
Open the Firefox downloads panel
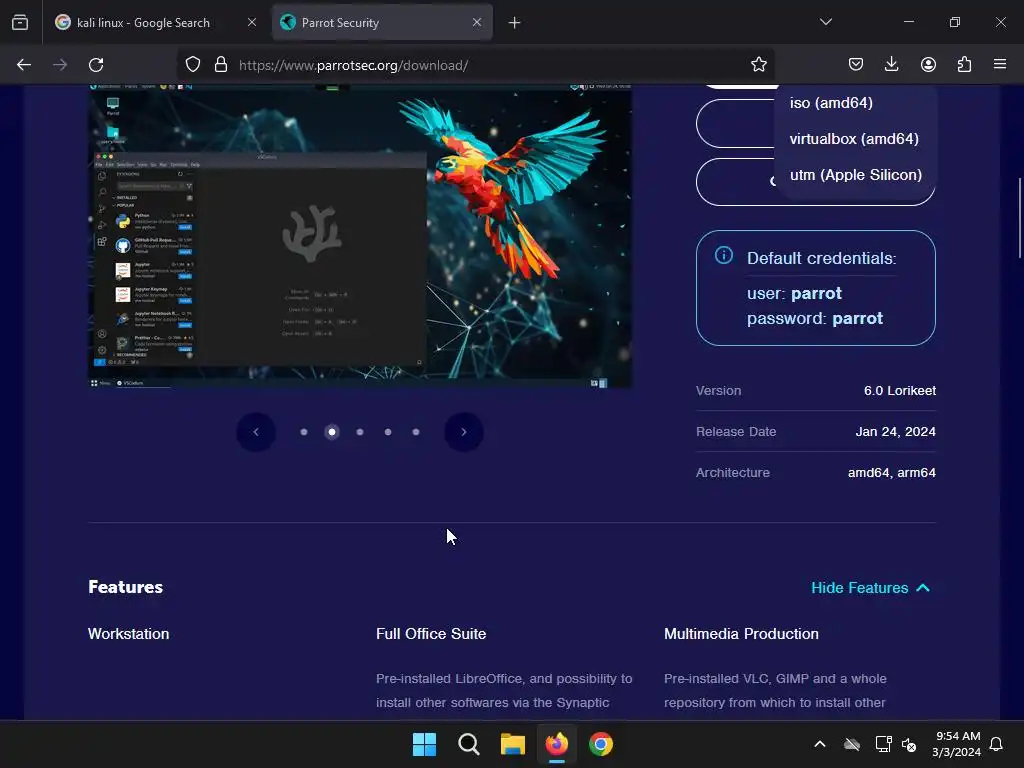[891, 65]
